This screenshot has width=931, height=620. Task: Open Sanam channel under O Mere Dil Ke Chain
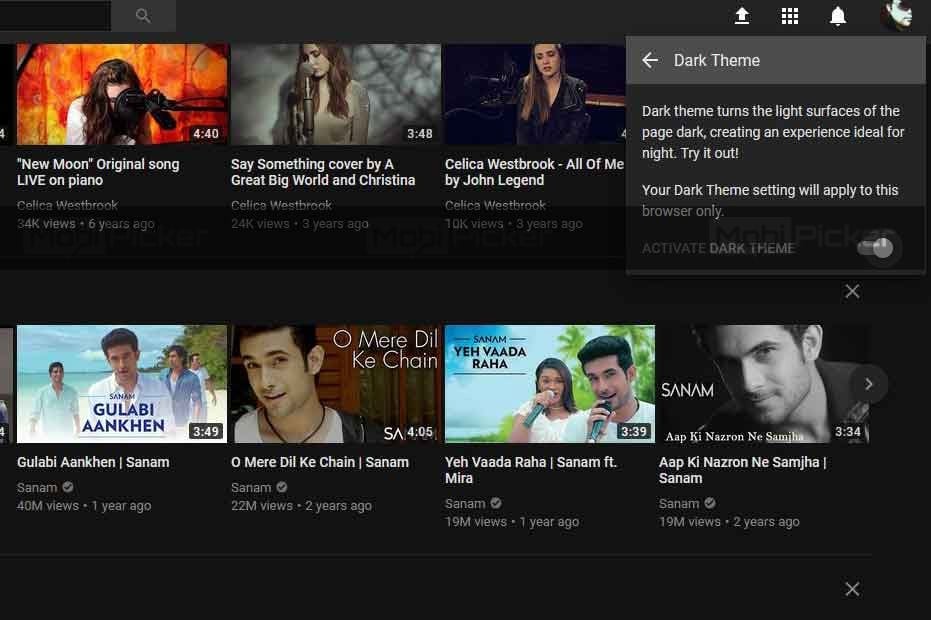tap(251, 488)
